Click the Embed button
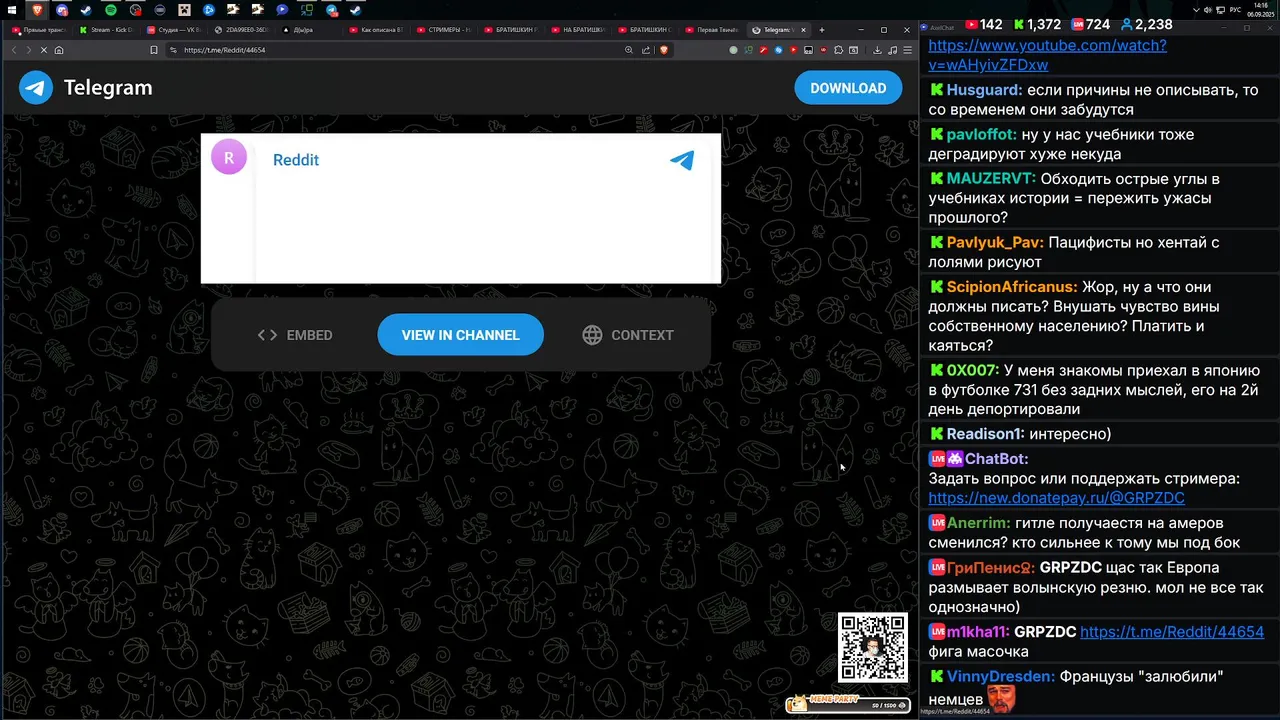 click(x=295, y=335)
